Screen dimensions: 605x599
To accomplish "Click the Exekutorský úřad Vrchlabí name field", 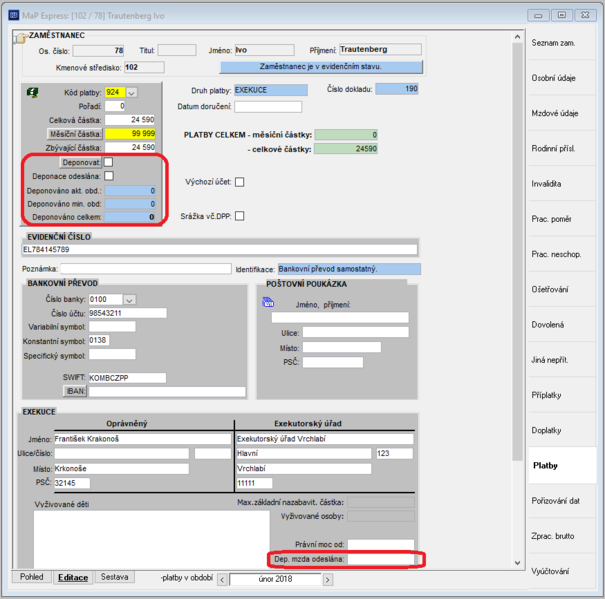I will pos(324,439).
